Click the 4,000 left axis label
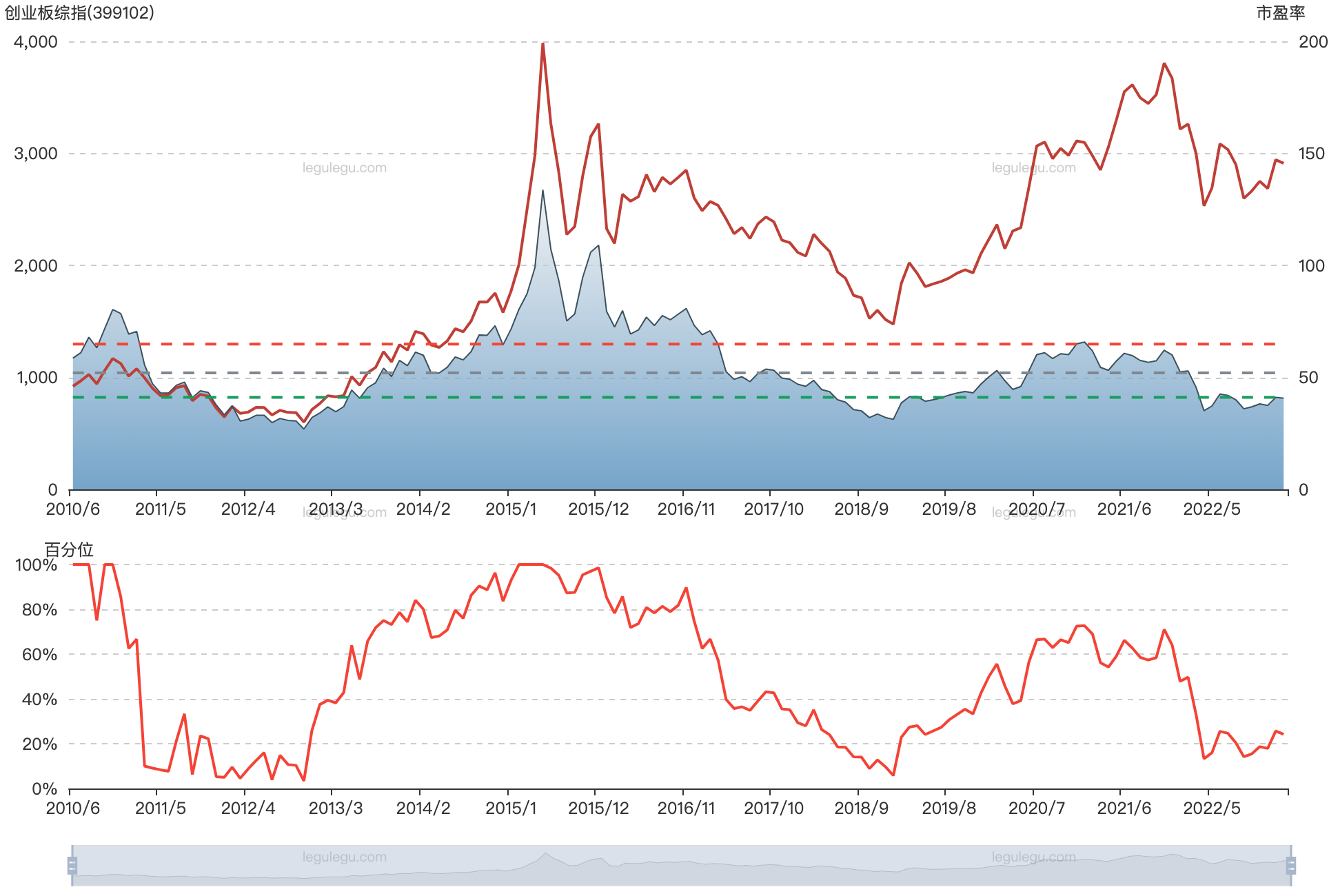The height and width of the screenshot is (896, 1329). click(36, 41)
